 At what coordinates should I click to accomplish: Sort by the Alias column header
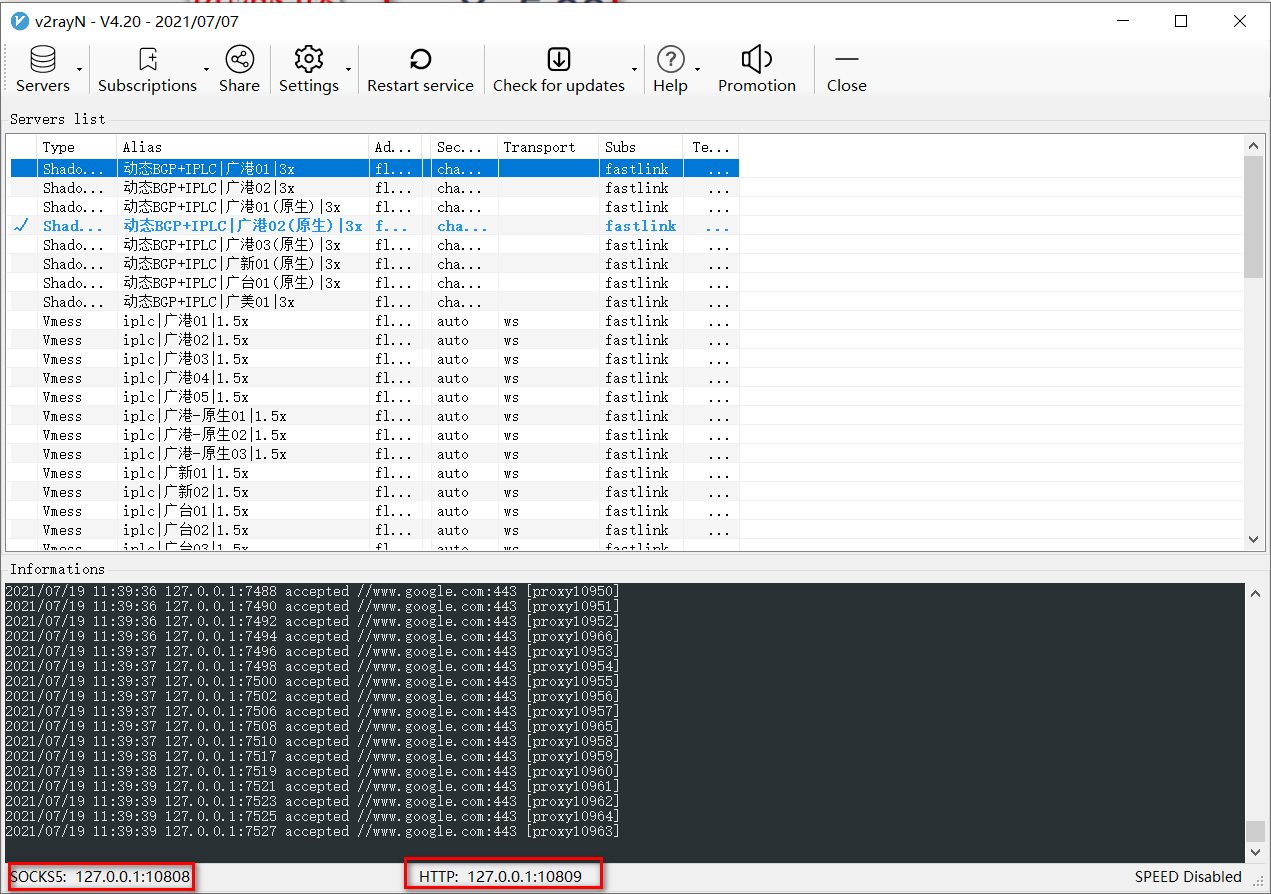pos(242,147)
